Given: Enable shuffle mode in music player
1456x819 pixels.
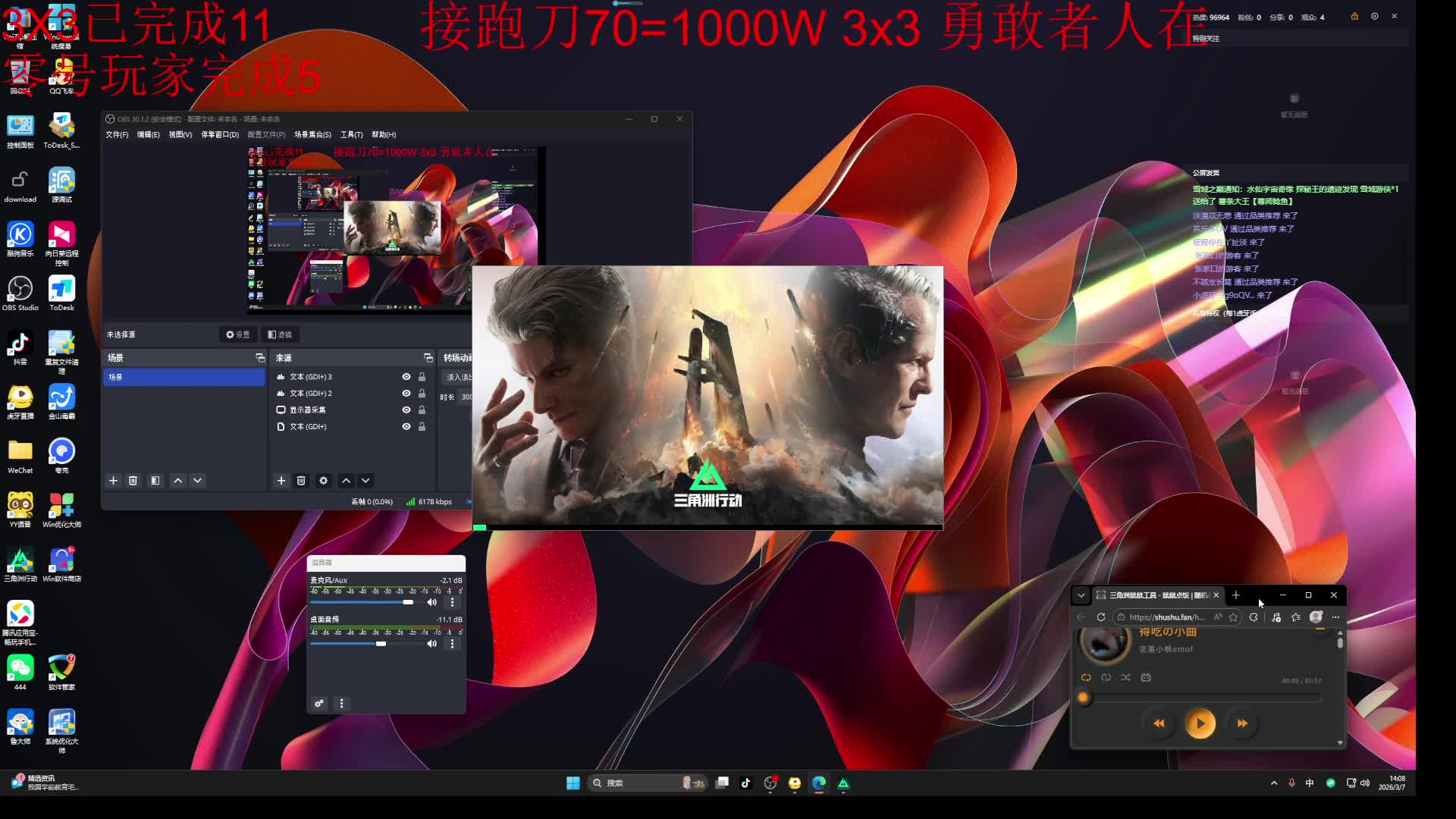Looking at the screenshot, I should click(x=1125, y=677).
